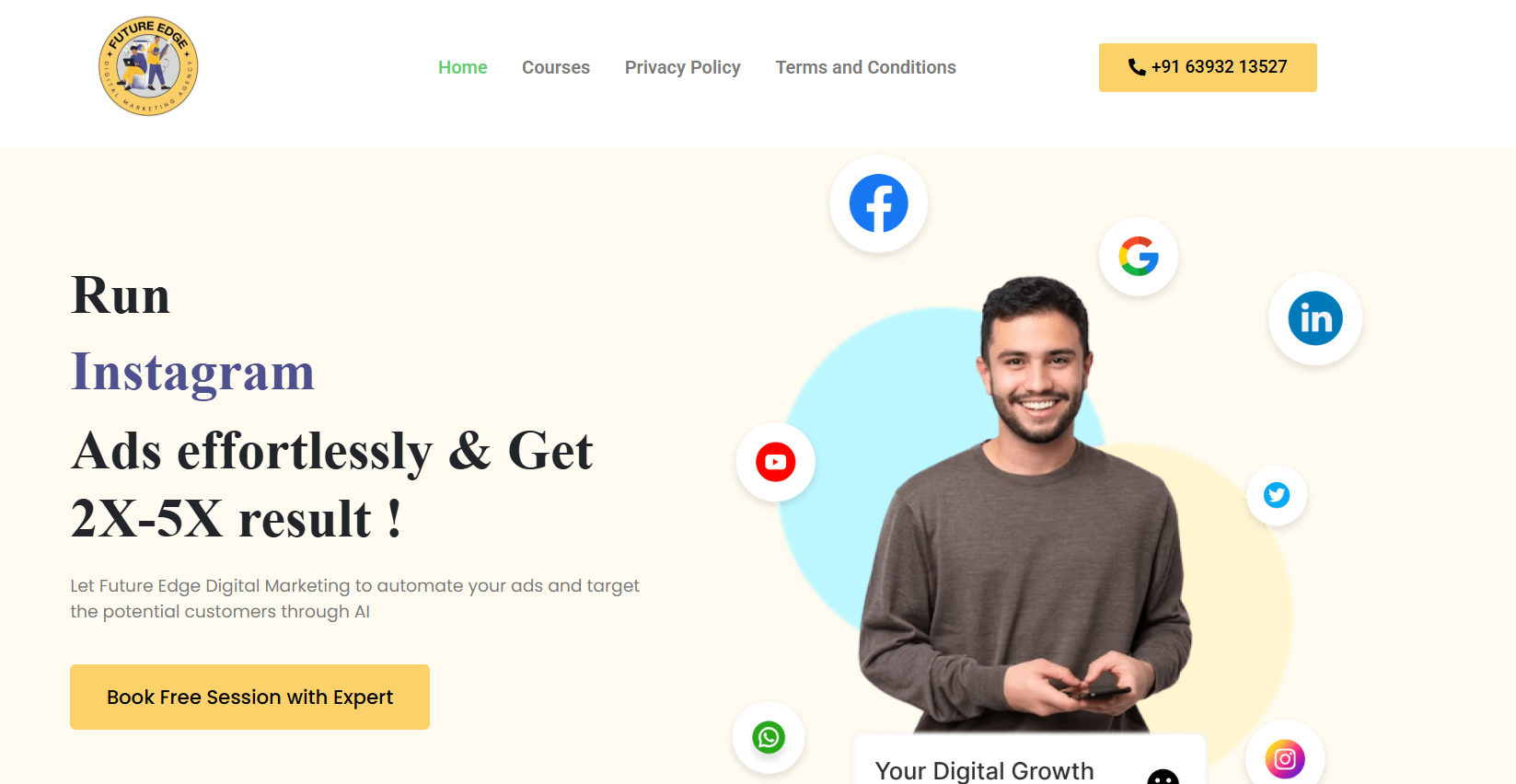Click the WhatsApp icon bubble
The image size is (1516, 784).
(x=769, y=737)
